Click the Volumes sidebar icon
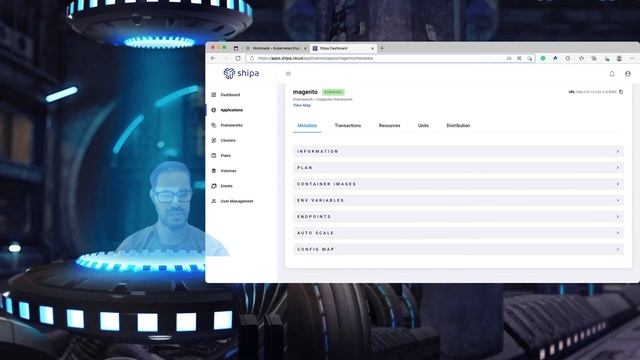 pyautogui.click(x=213, y=171)
